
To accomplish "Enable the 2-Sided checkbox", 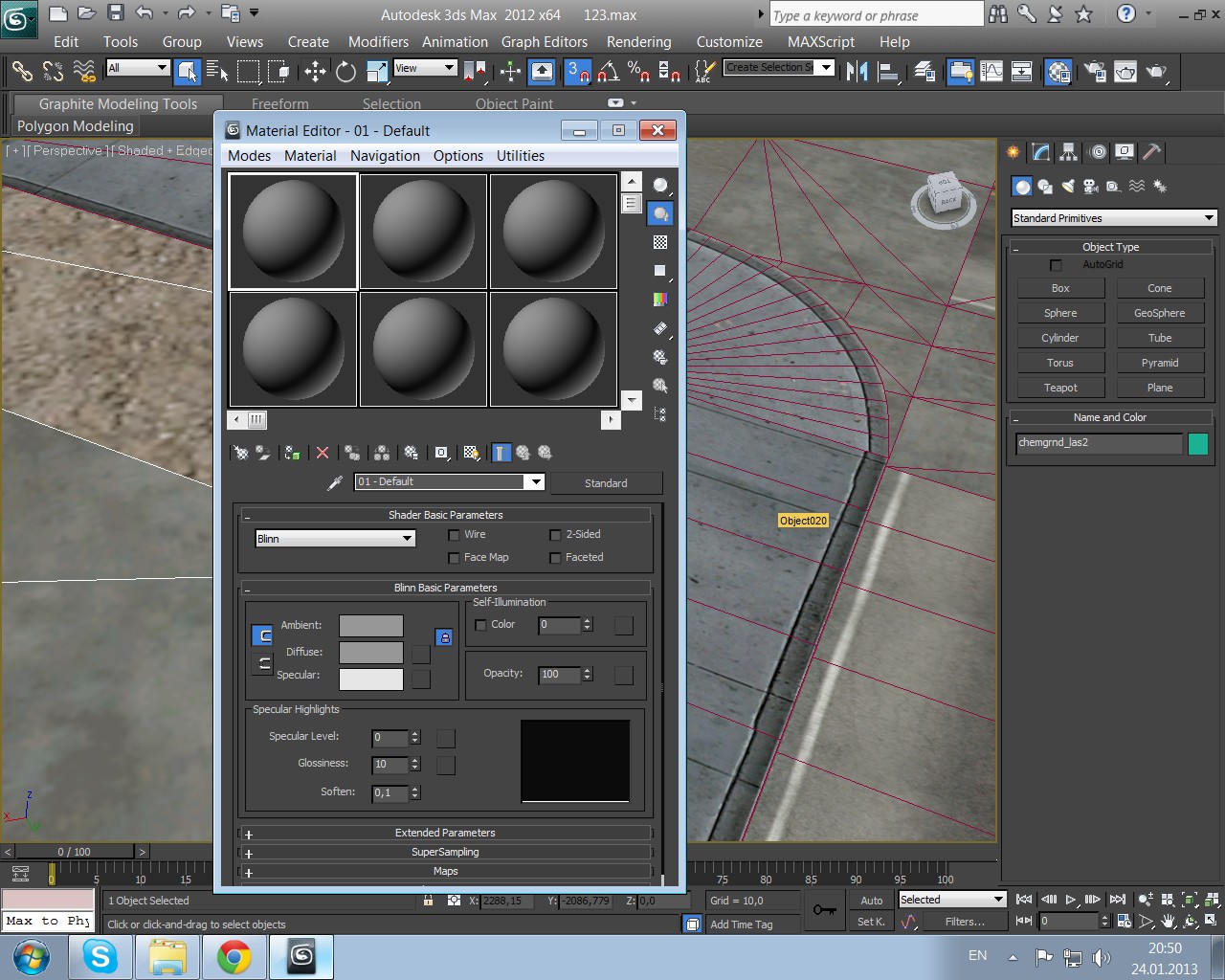I will click(555, 535).
